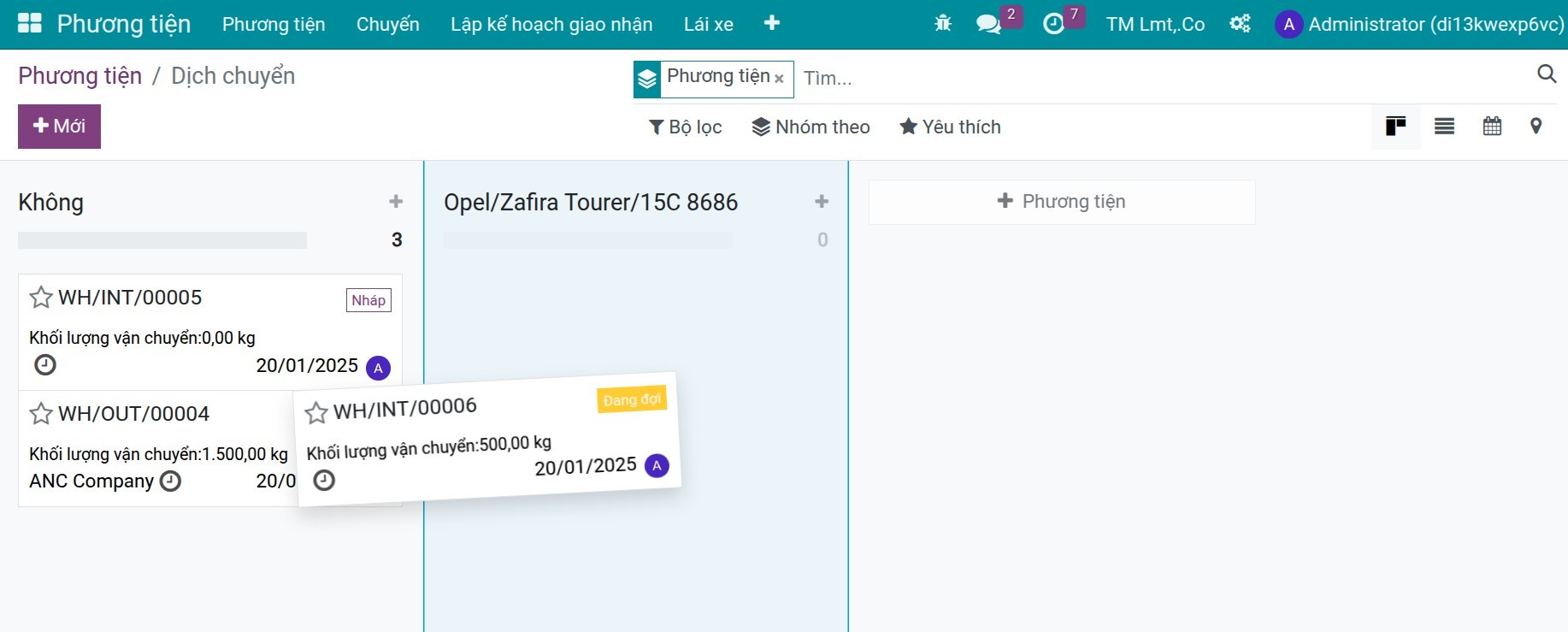
Task: Focus the Tìm... search input
Action: (x=1163, y=79)
